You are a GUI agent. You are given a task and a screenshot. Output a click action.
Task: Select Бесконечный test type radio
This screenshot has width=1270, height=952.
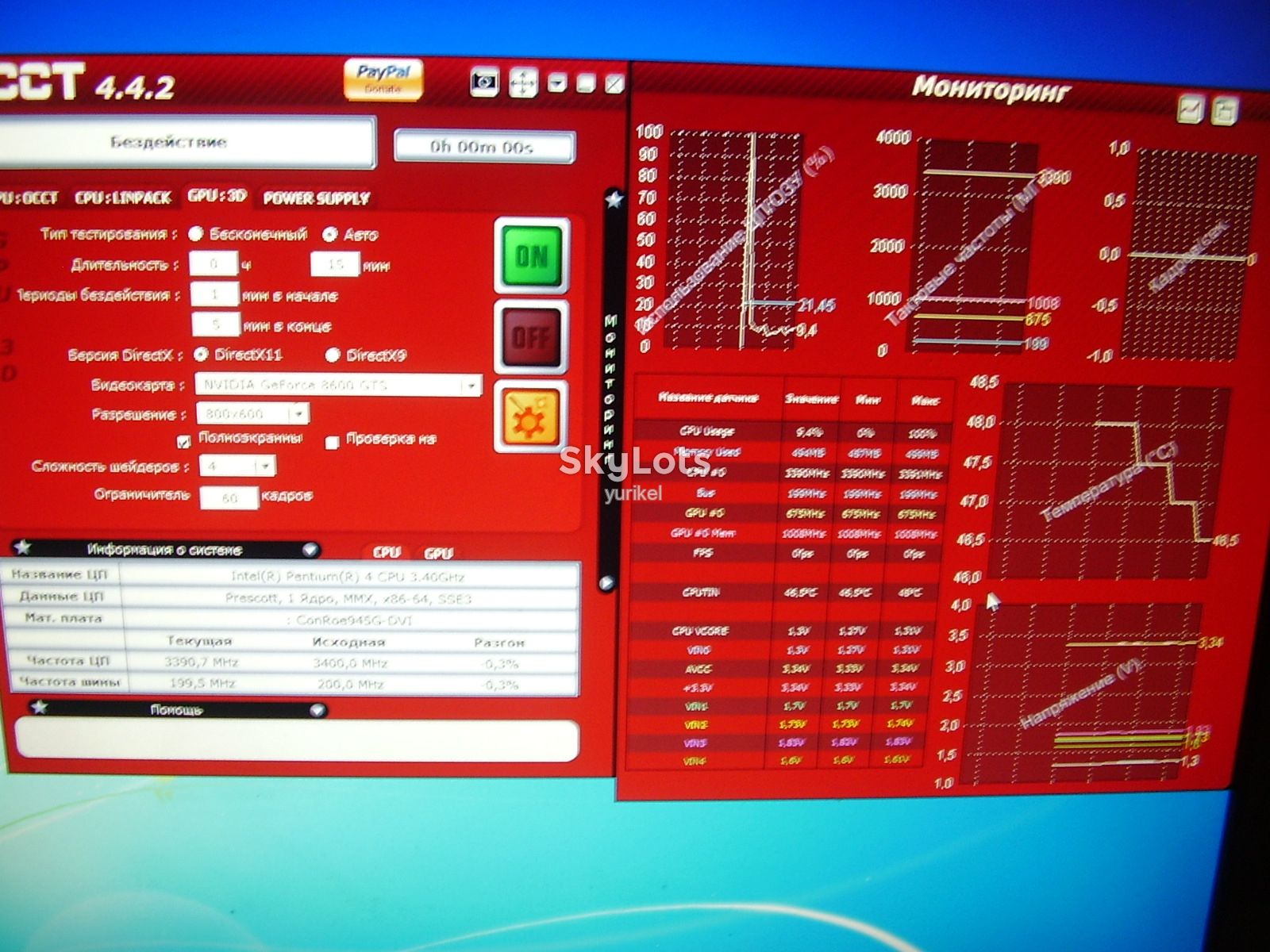point(195,235)
